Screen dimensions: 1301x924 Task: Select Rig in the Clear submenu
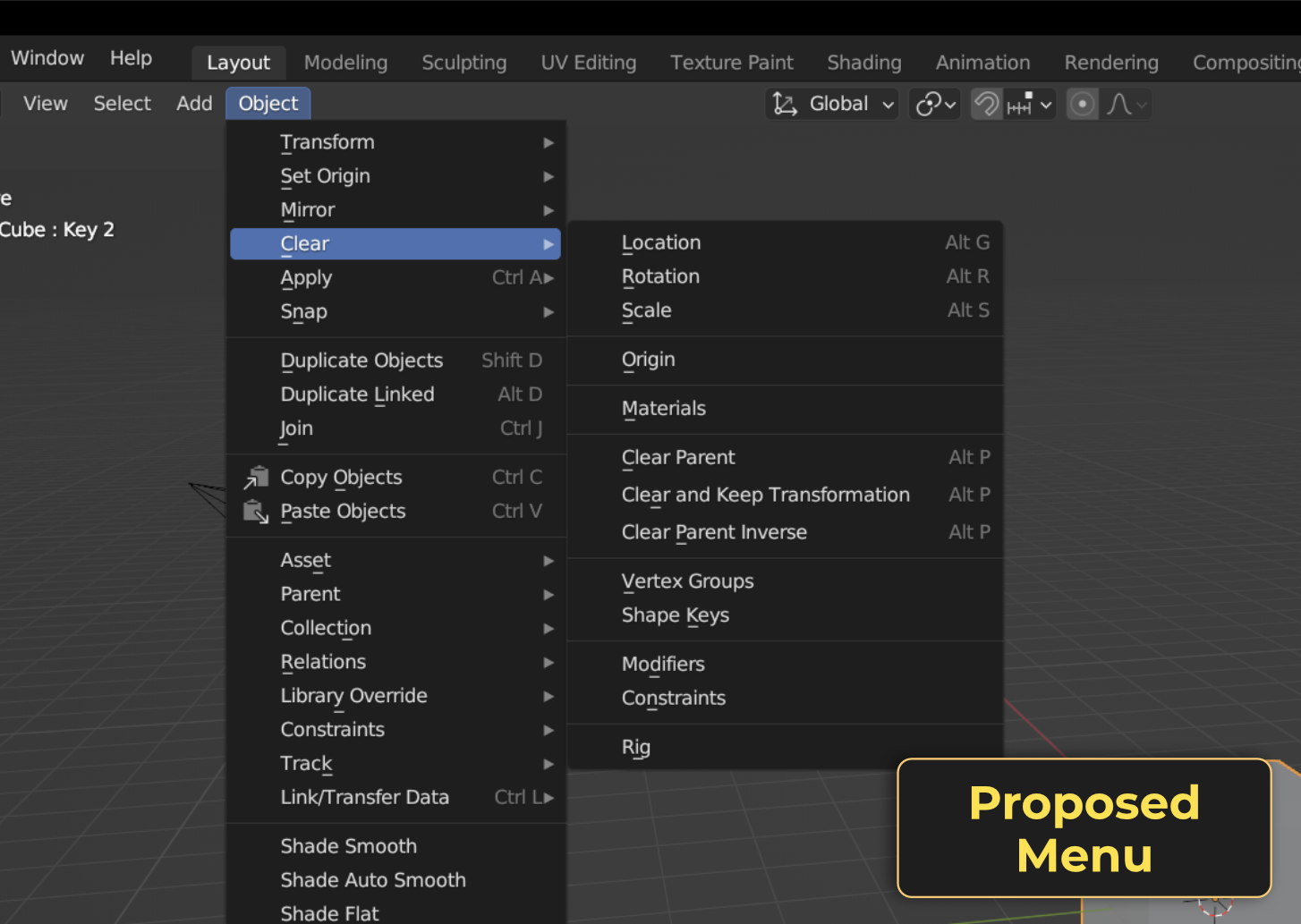point(786,747)
